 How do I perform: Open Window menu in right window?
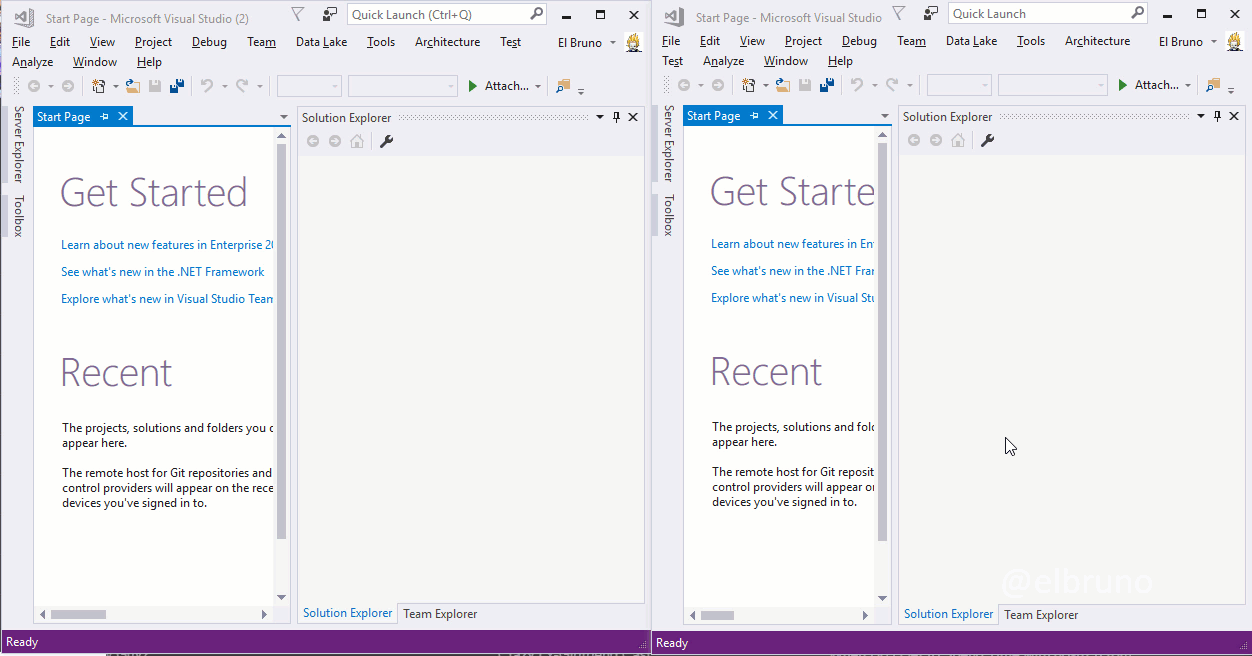point(786,61)
